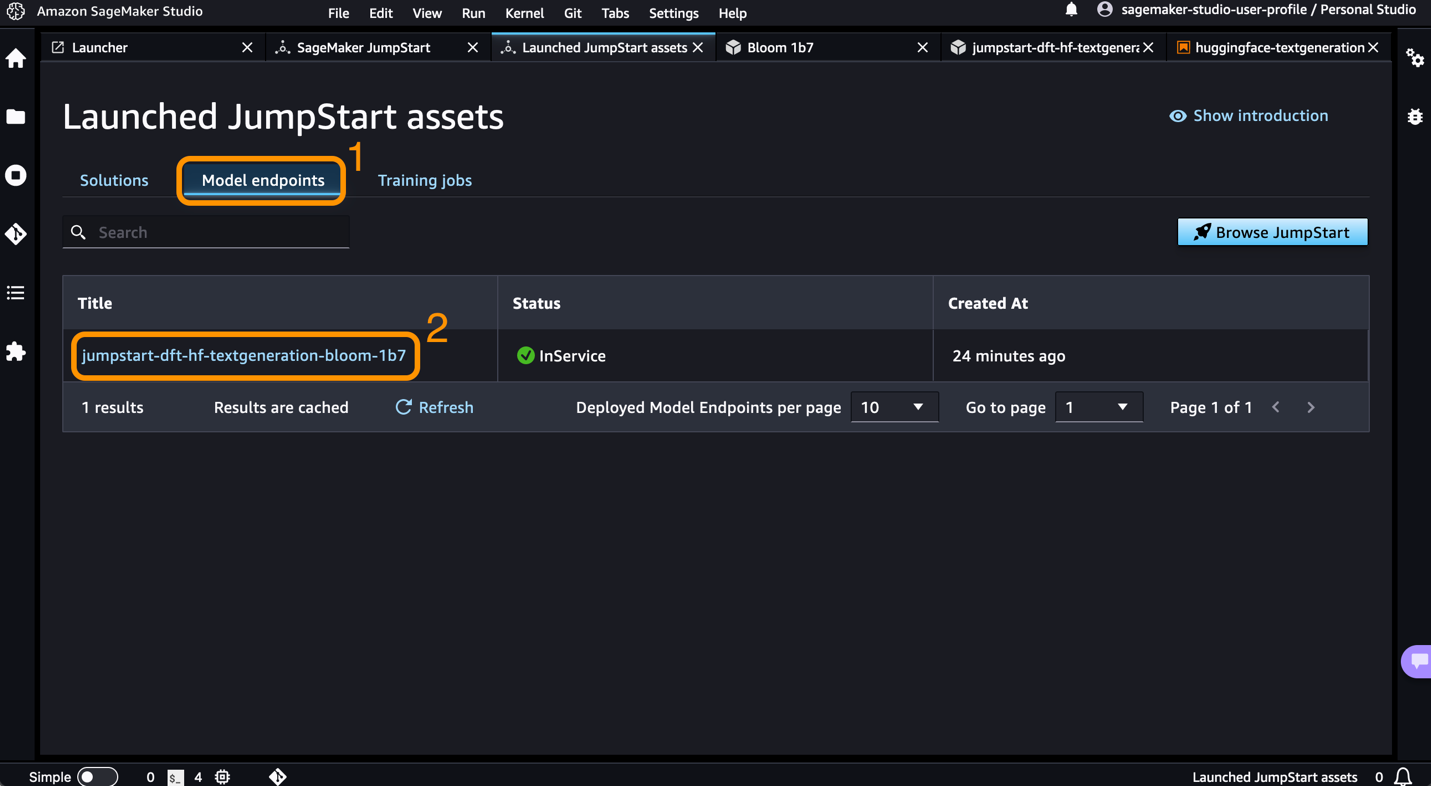The width and height of the screenshot is (1431, 786).
Task: Click the Created At column header
Action: point(1151,303)
